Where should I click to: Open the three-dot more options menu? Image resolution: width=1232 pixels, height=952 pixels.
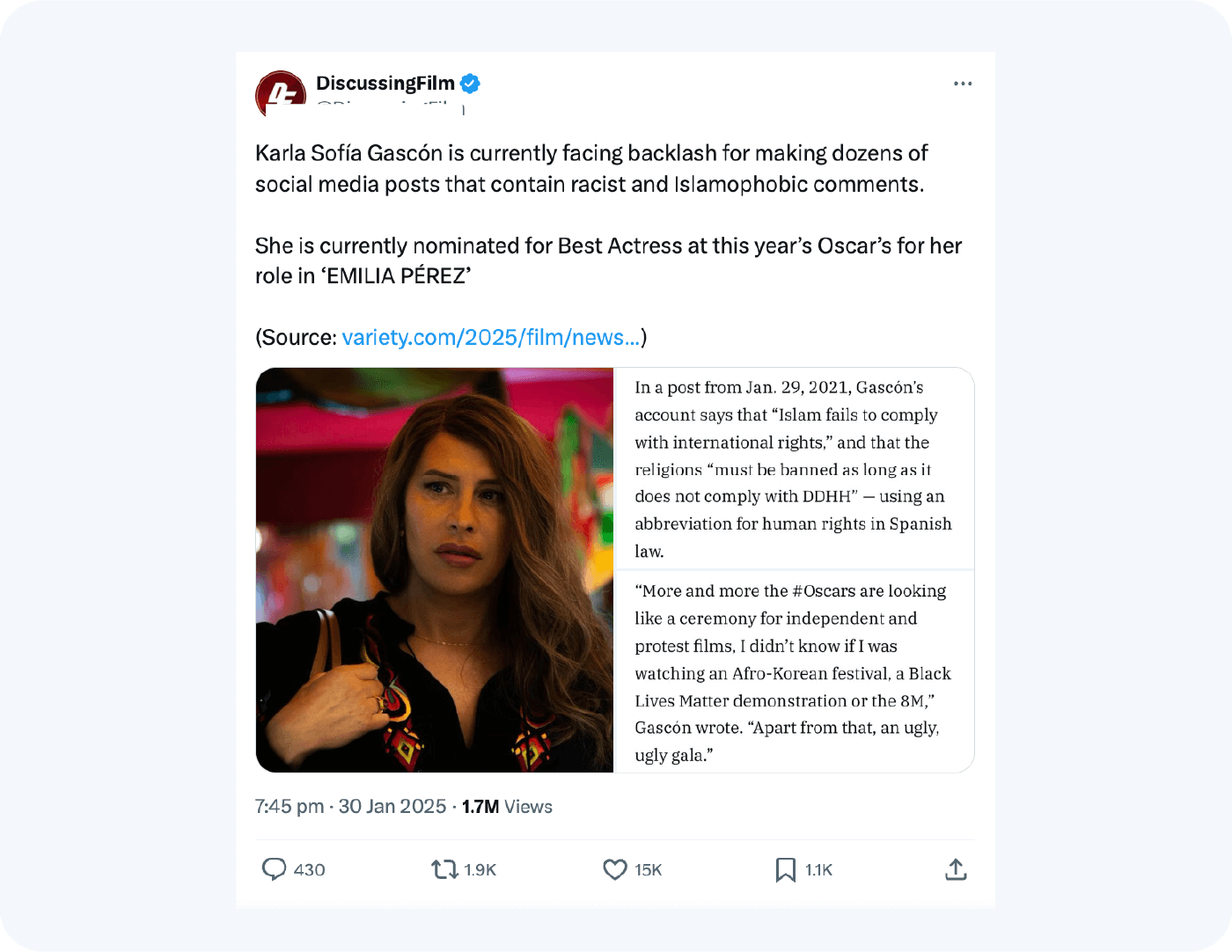click(x=963, y=83)
